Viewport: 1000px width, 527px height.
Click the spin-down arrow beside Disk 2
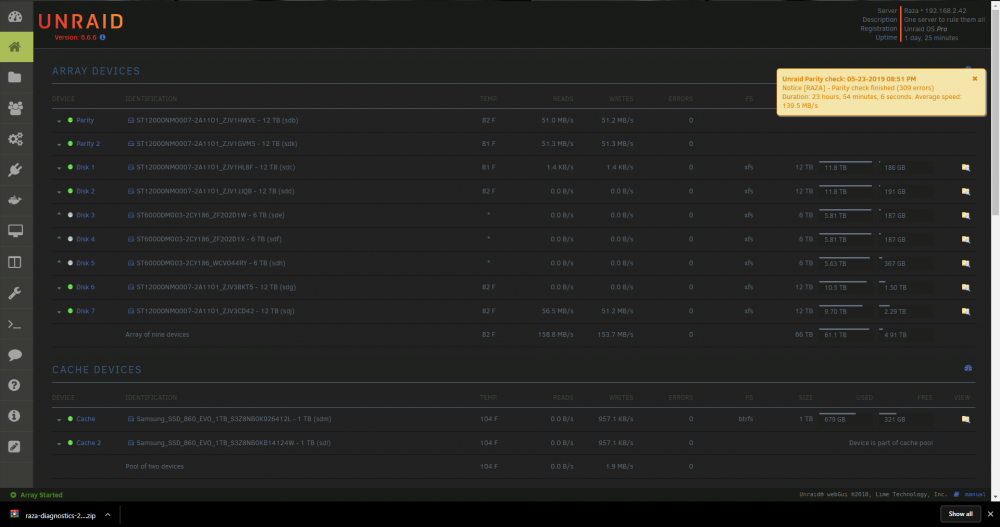point(59,191)
